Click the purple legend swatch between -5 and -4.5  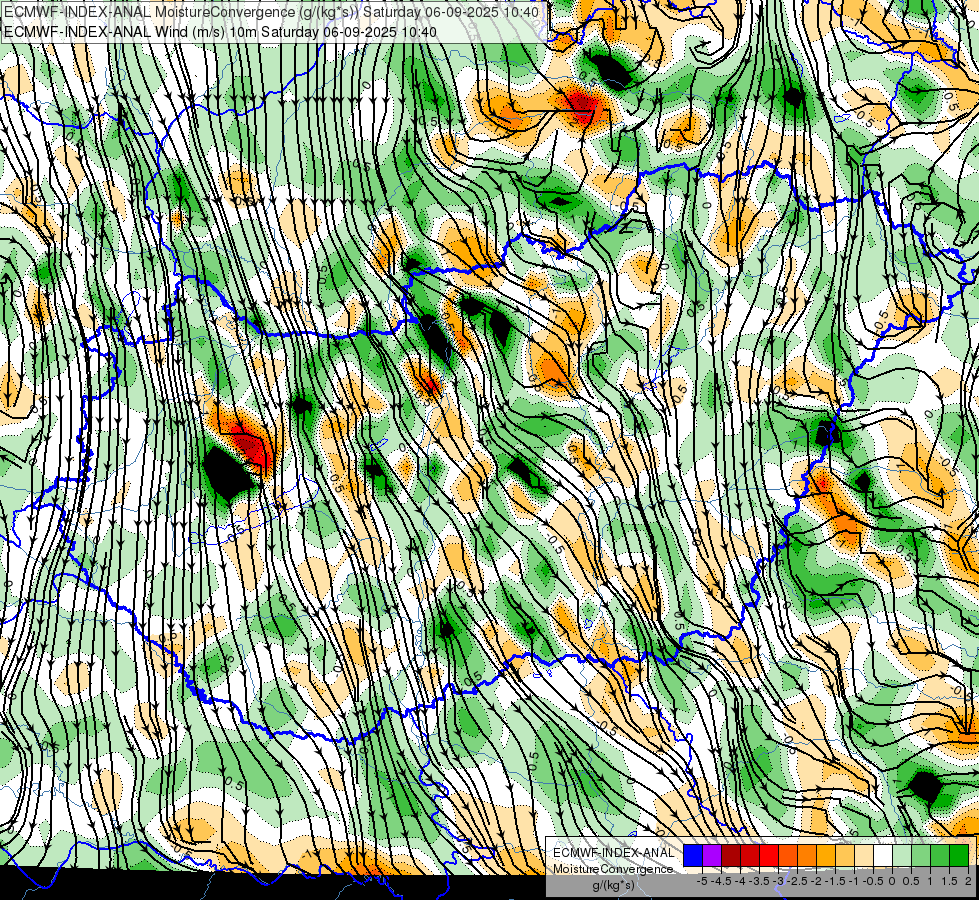[x=712, y=855]
